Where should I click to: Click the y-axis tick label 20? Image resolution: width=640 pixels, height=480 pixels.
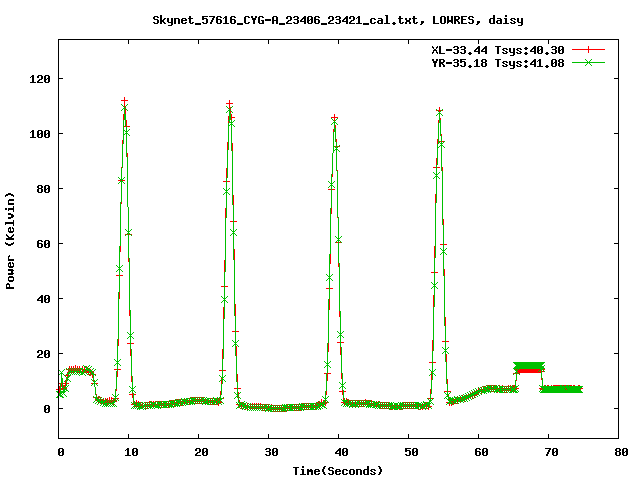click(43, 354)
